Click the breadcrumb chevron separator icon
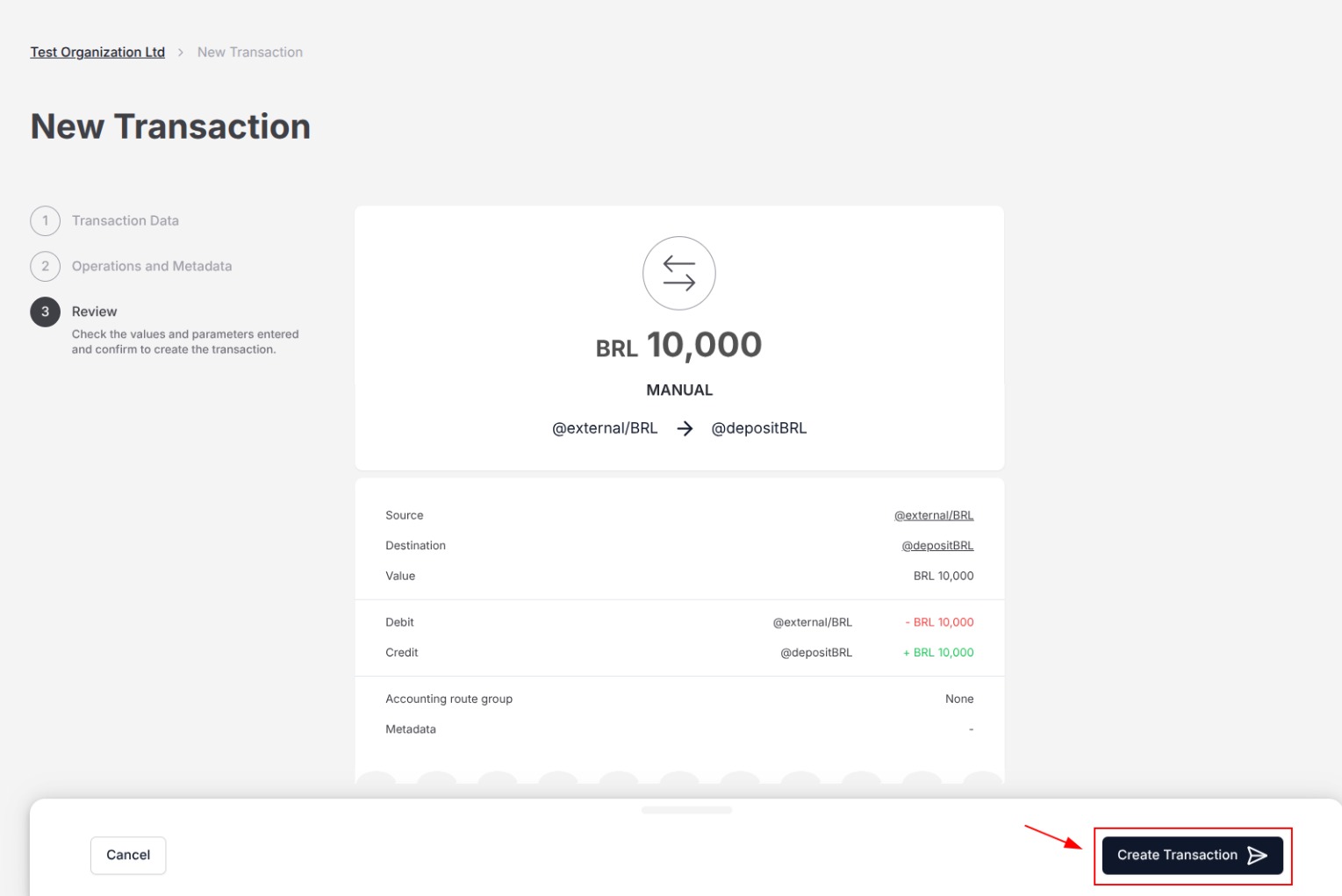The height and width of the screenshot is (896, 1342). click(x=181, y=53)
